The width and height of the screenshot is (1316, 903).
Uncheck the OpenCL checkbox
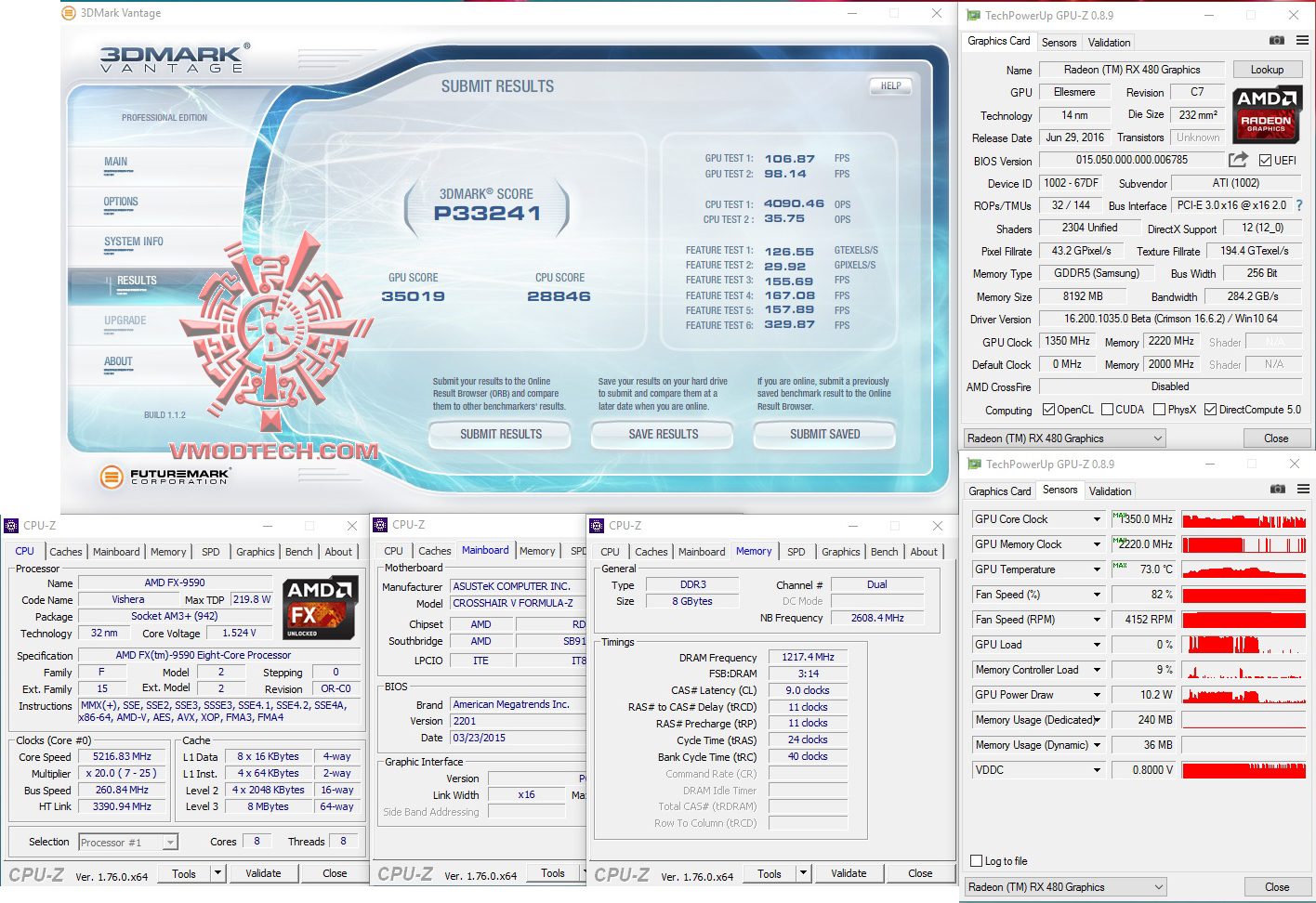(x=1047, y=409)
